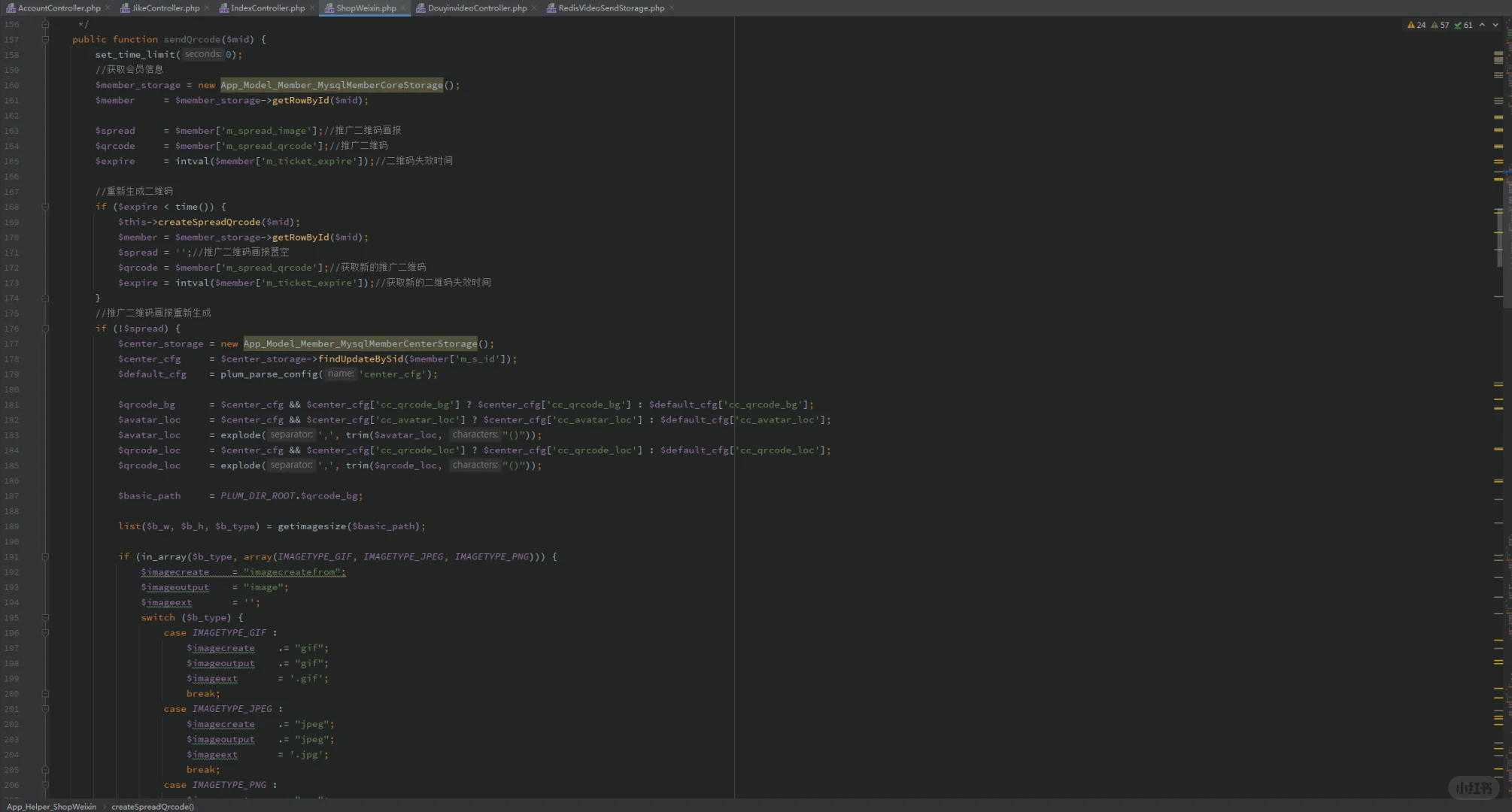Close the AccountController.php tab
This screenshot has height=812, width=1512.
108,8
